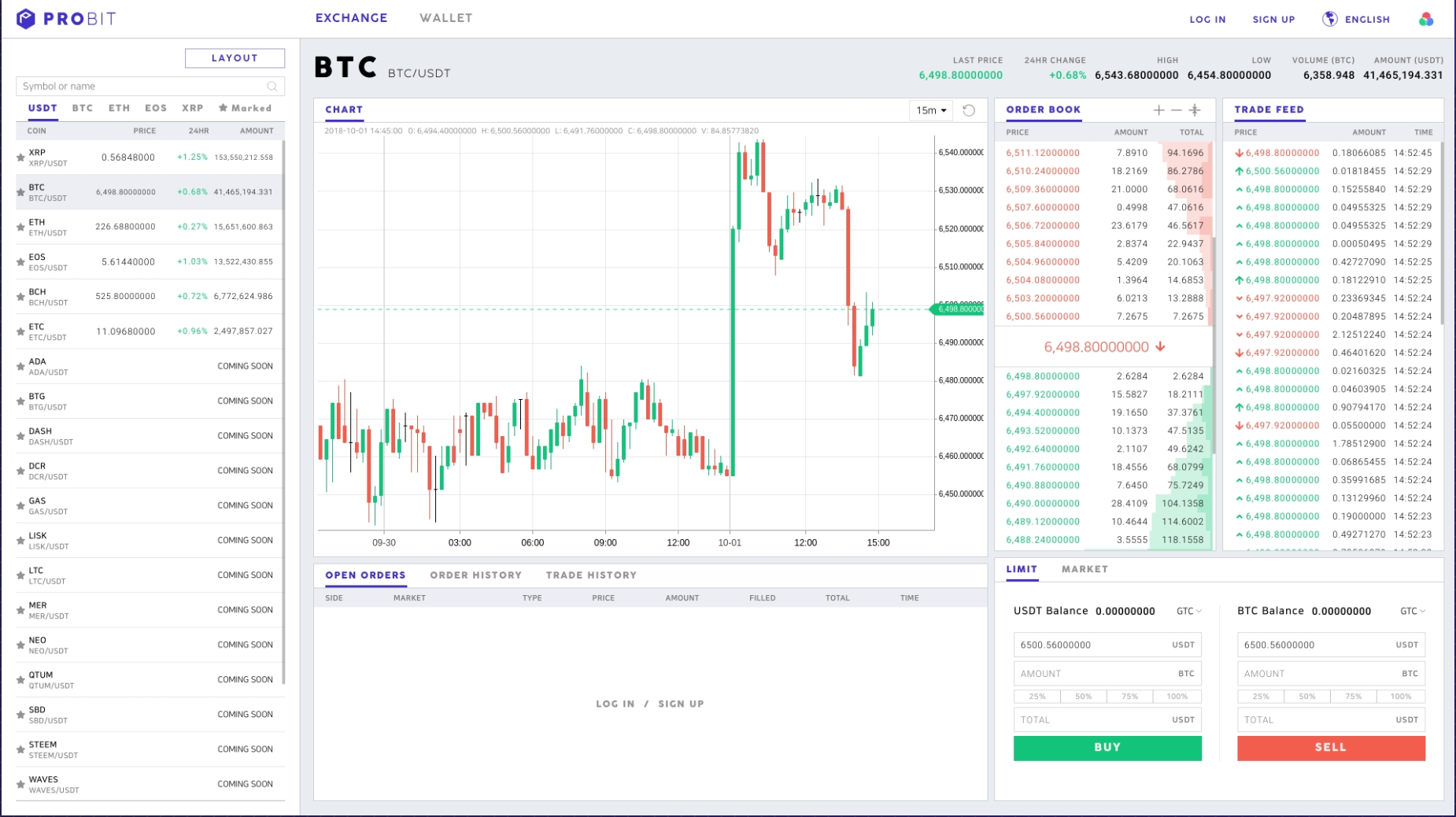Toggle favorite star for LISK/USDT
Screen dimensions: 1456x817
click(20, 541)
